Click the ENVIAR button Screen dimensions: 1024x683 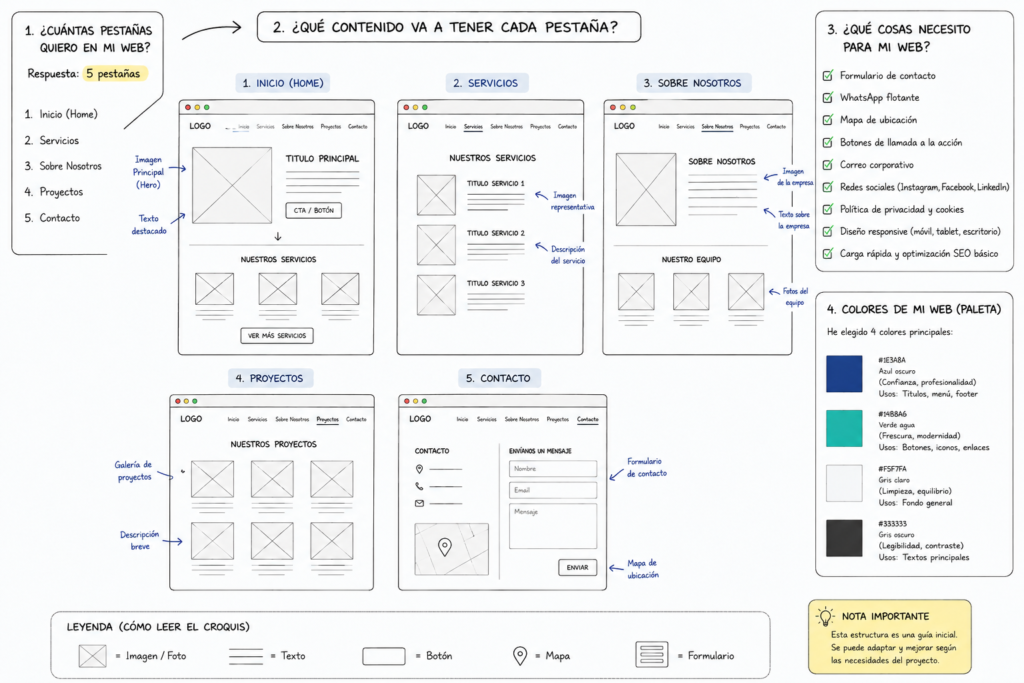pos(577,567)
